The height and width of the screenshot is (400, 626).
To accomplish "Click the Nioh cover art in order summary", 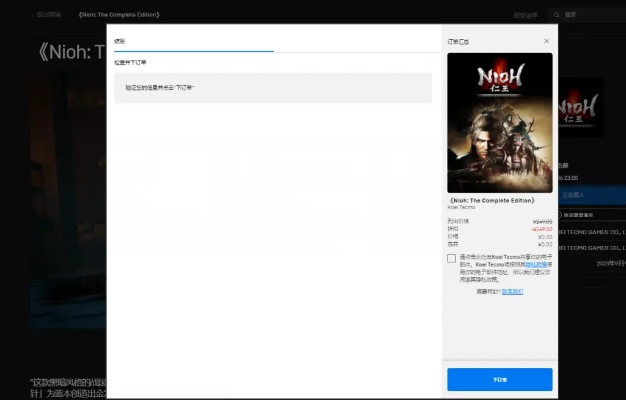I will [x=499, y=122].
